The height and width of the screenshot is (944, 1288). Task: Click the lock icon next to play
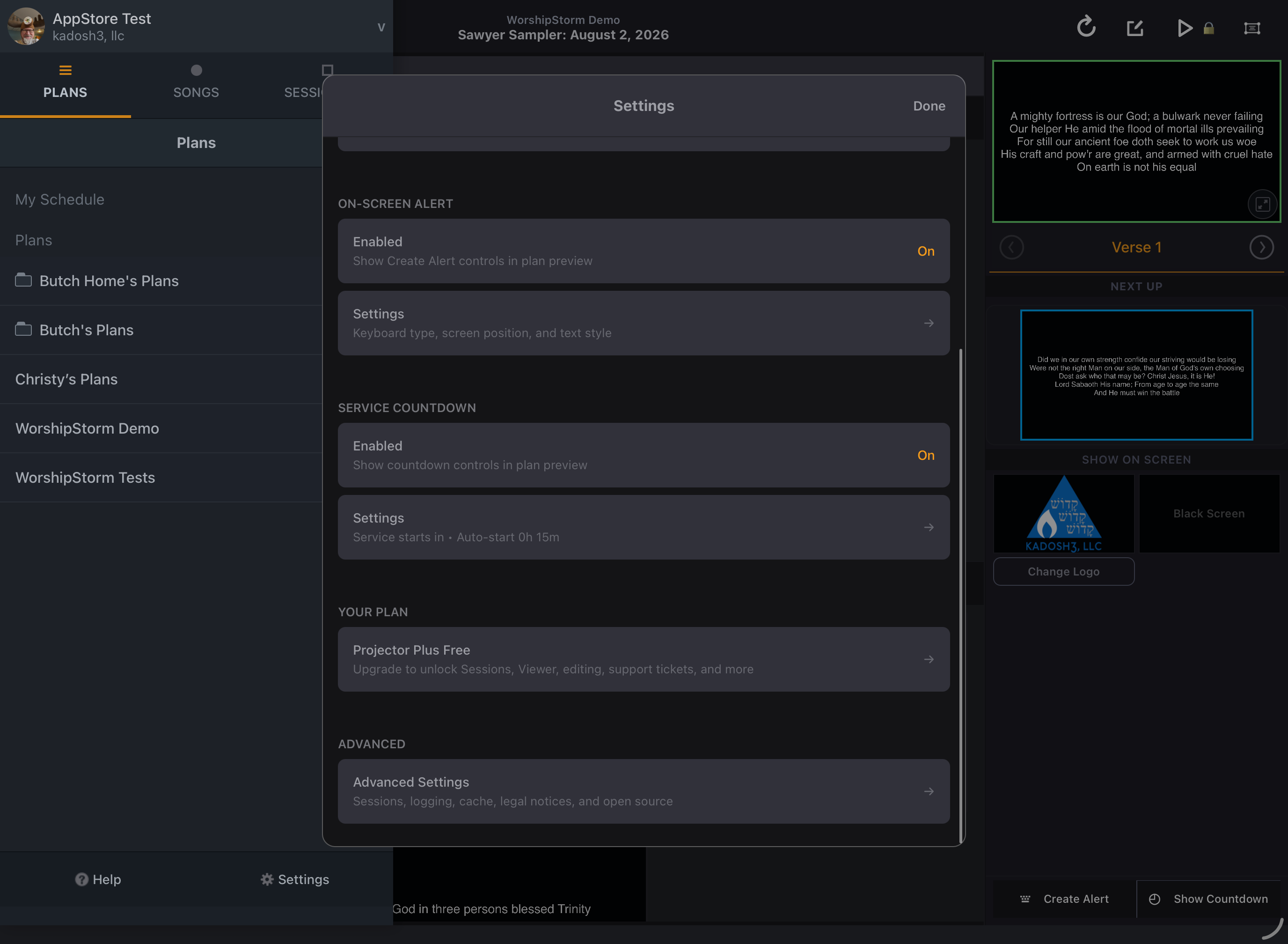tap(1208, 29)
